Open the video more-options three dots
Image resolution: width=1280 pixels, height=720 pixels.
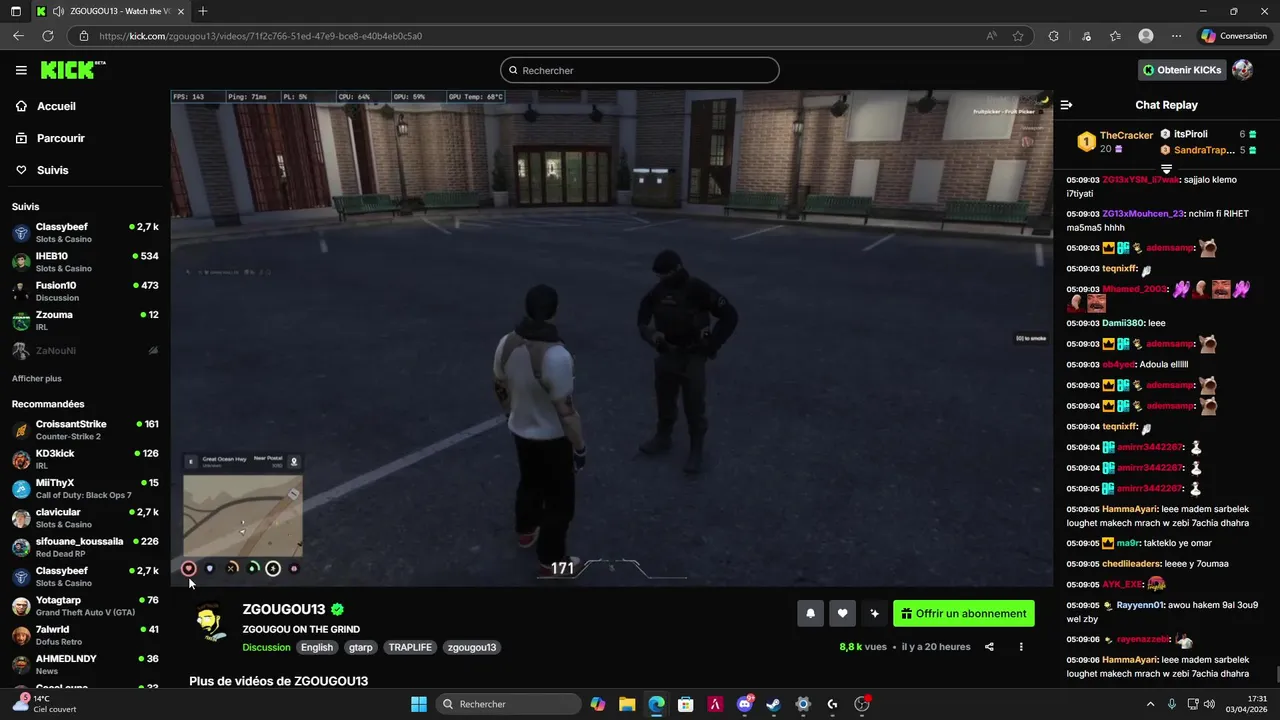pyautogui.click(x=1021, y=647)
